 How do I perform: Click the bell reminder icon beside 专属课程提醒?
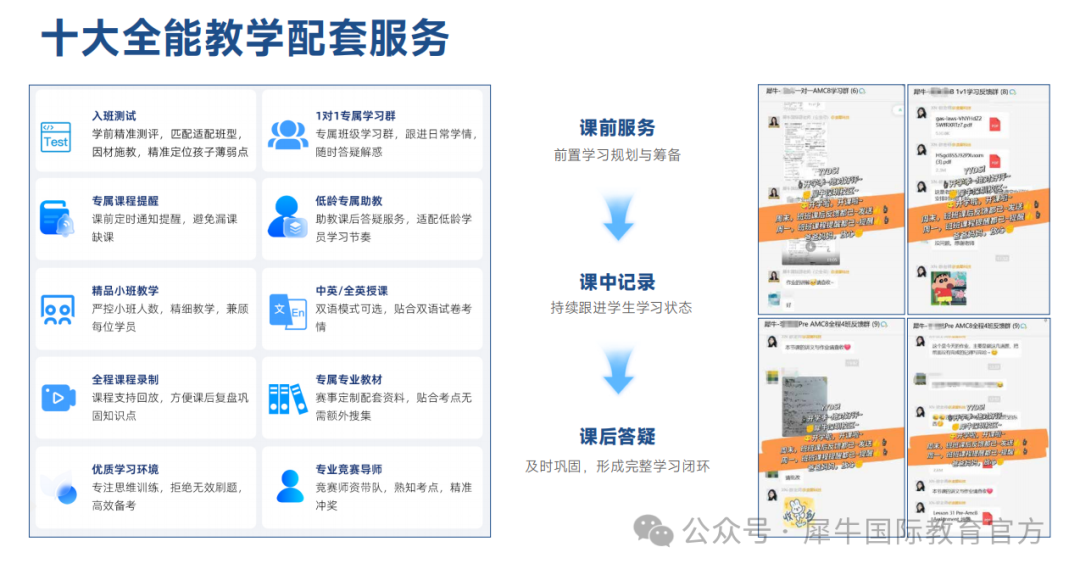pyautogui.click(x=56, y=219)
